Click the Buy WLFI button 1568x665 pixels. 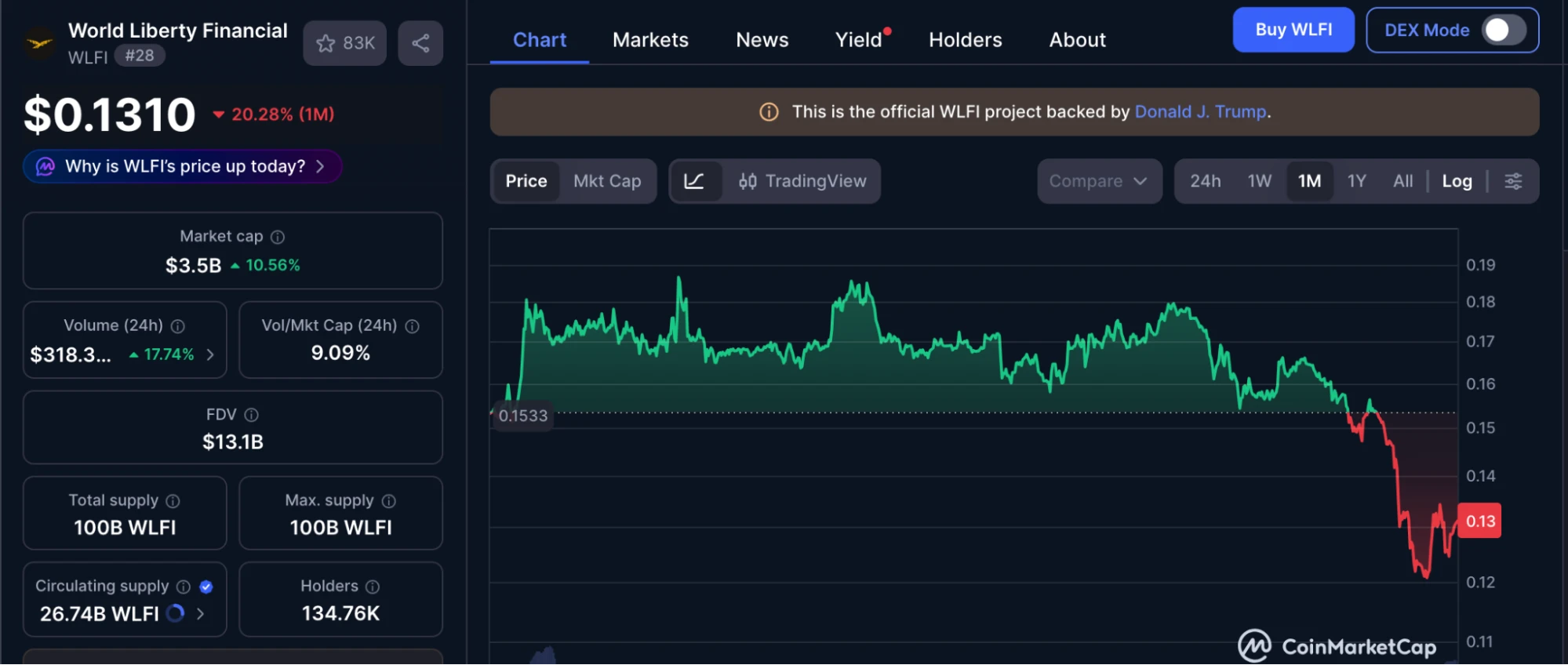[1293, 30]
